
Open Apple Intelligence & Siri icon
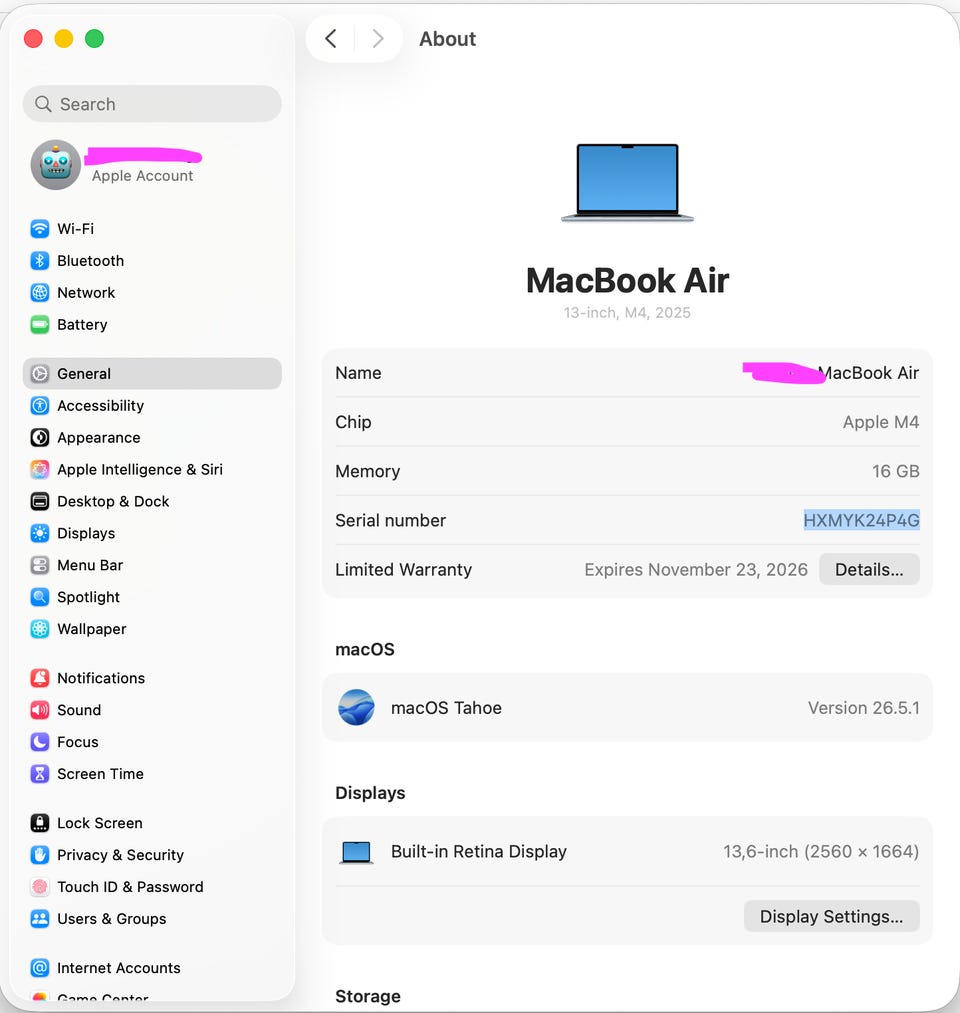click(x=39, y=470)
